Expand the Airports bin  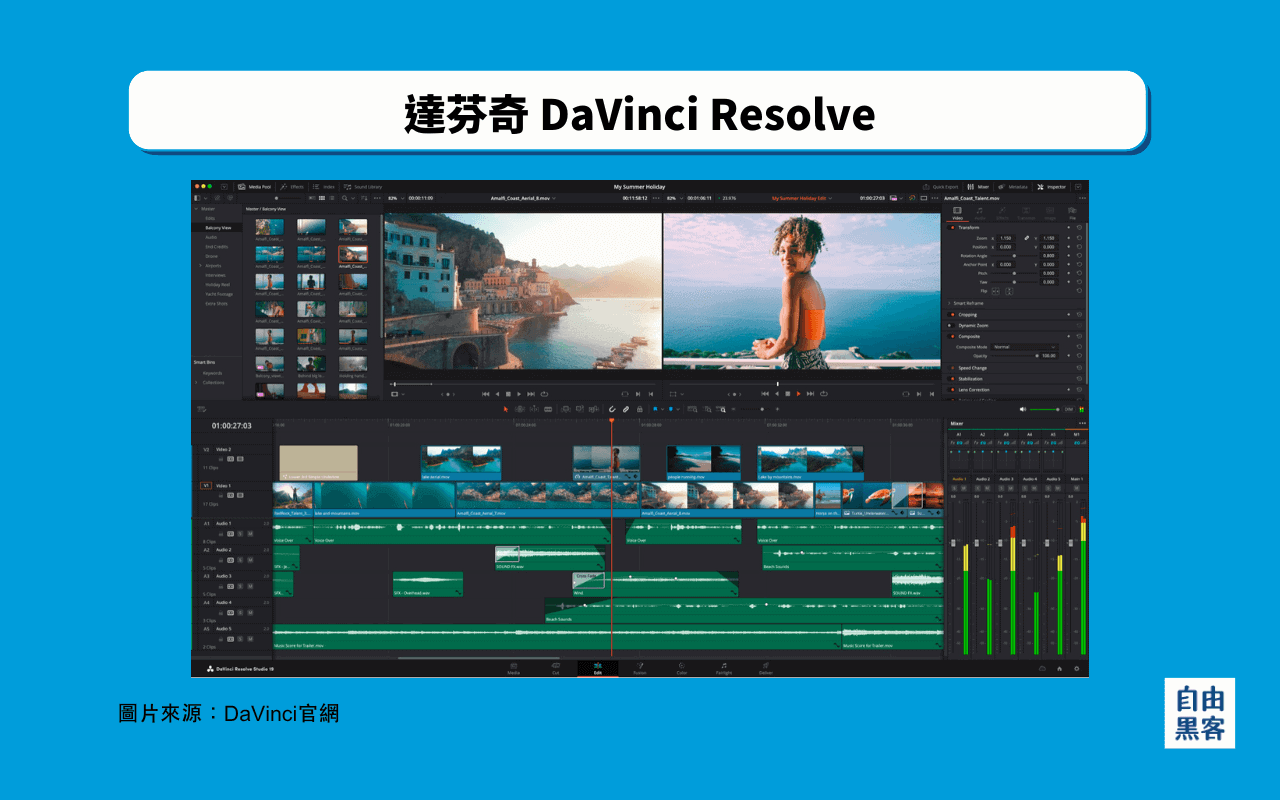coord(201,266)
